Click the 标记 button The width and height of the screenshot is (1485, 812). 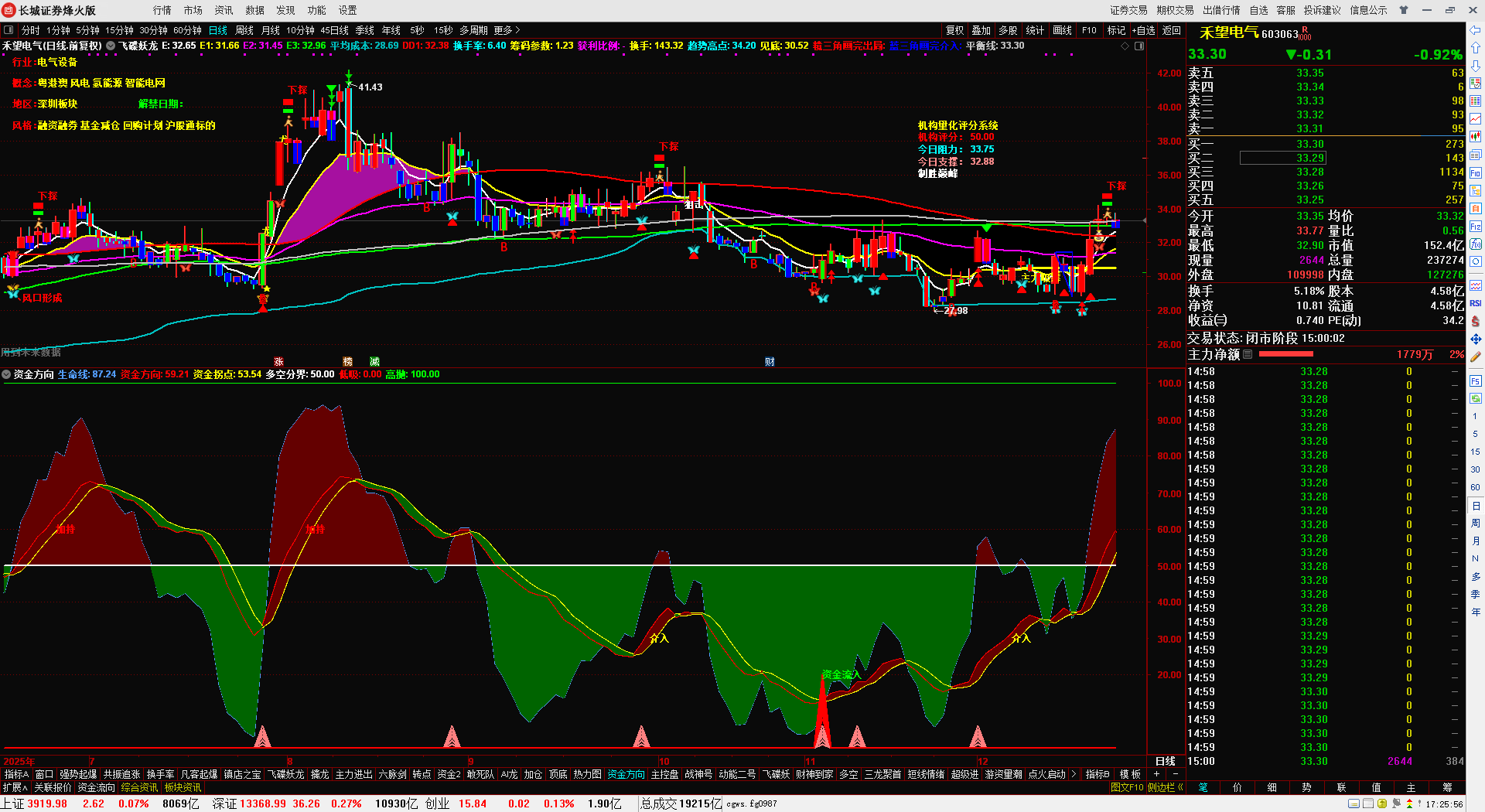tap(1116, 30)
